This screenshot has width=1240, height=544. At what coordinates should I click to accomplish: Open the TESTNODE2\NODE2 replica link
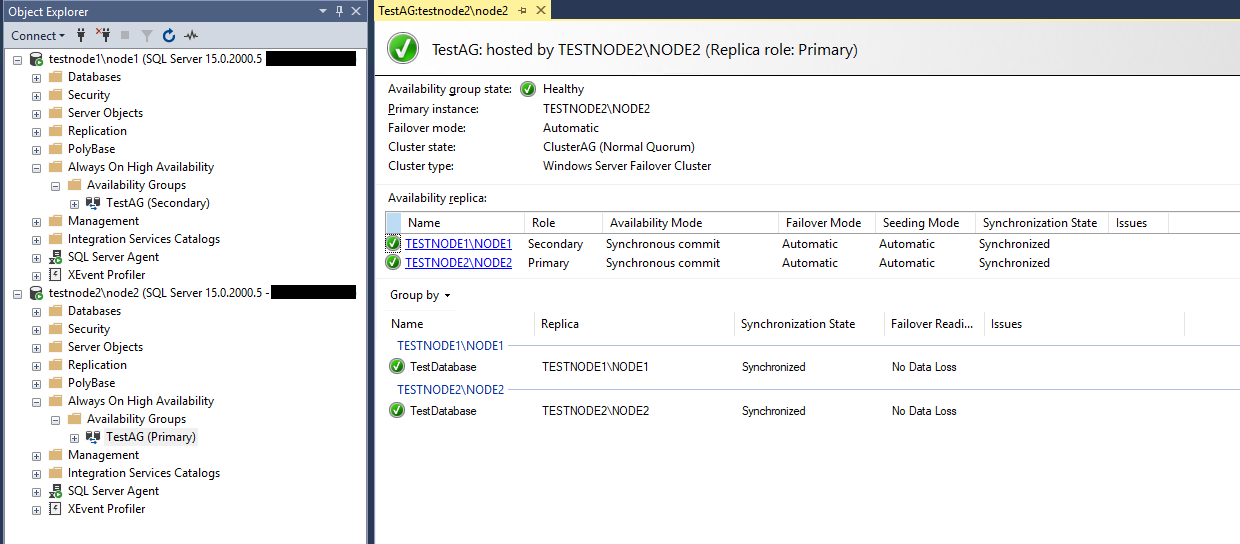click(458, 263)
